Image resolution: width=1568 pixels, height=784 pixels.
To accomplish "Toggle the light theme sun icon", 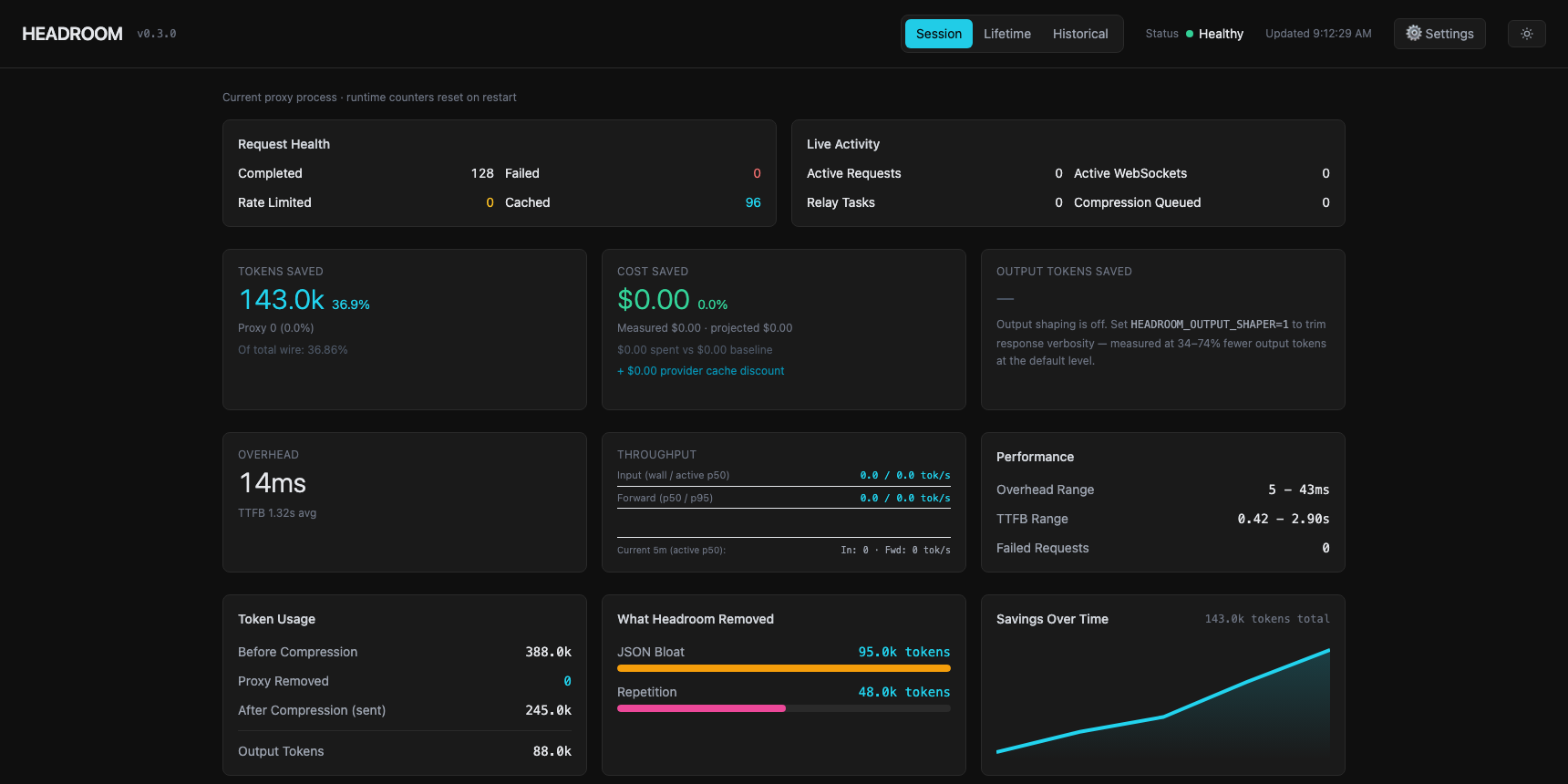I will [1527, 34].
